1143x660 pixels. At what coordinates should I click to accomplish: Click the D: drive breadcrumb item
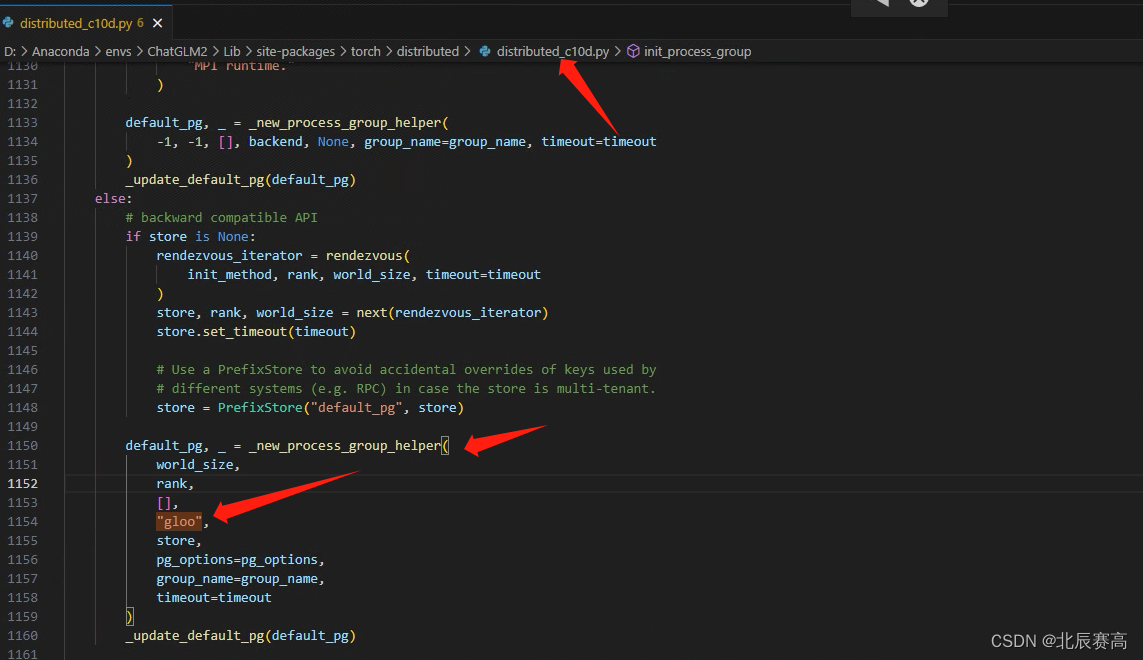point(10,51)
